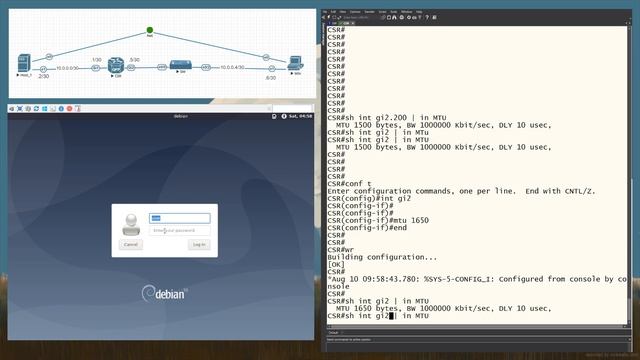Click the refresh arrows icon in VM console toolbar
The height and width of the screenshot is (360, 640).
point(36,109)
